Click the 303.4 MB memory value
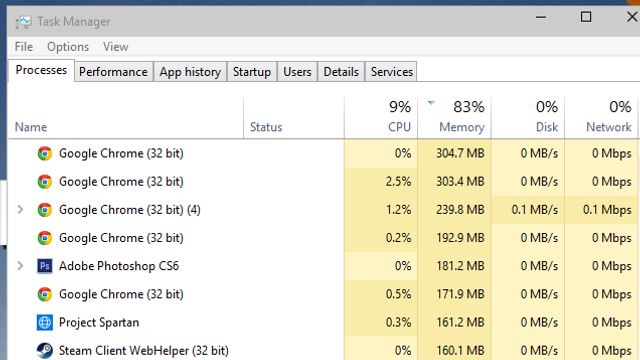 (460, 182)
